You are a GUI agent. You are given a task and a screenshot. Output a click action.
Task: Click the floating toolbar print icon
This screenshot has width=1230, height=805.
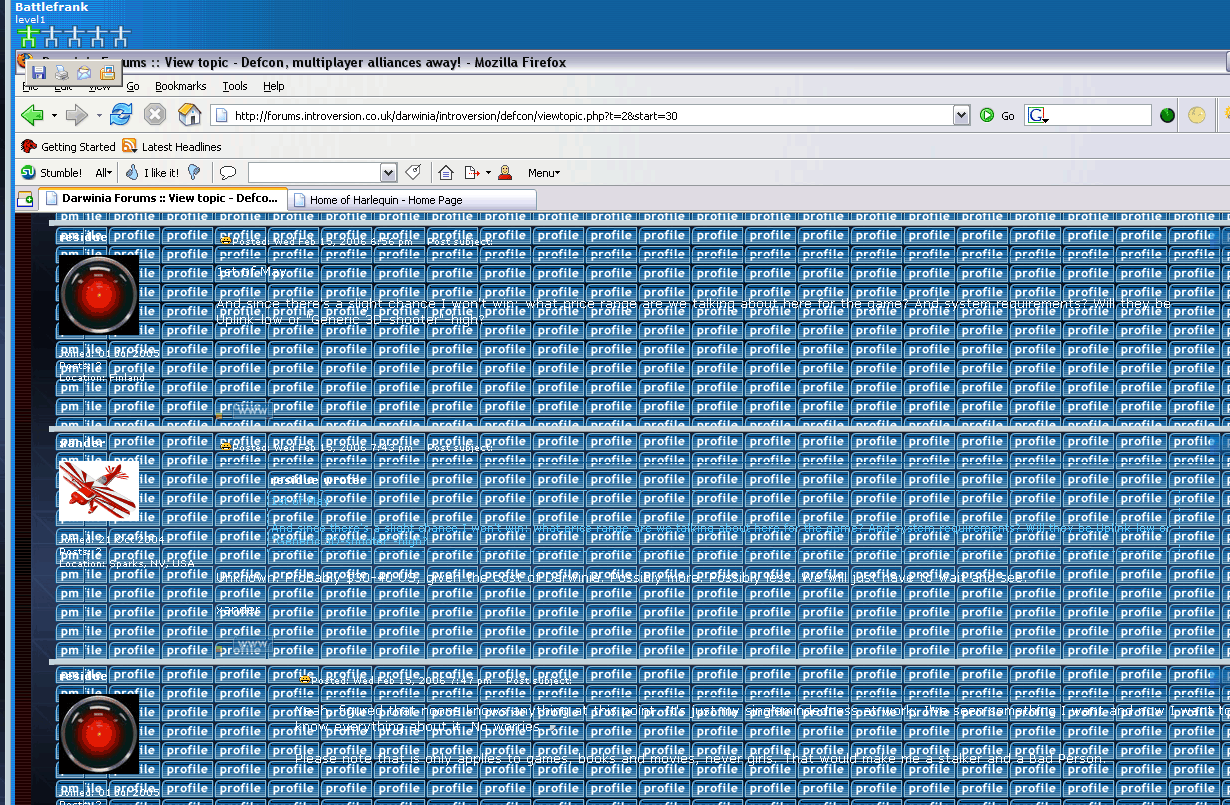pos(61,73)
